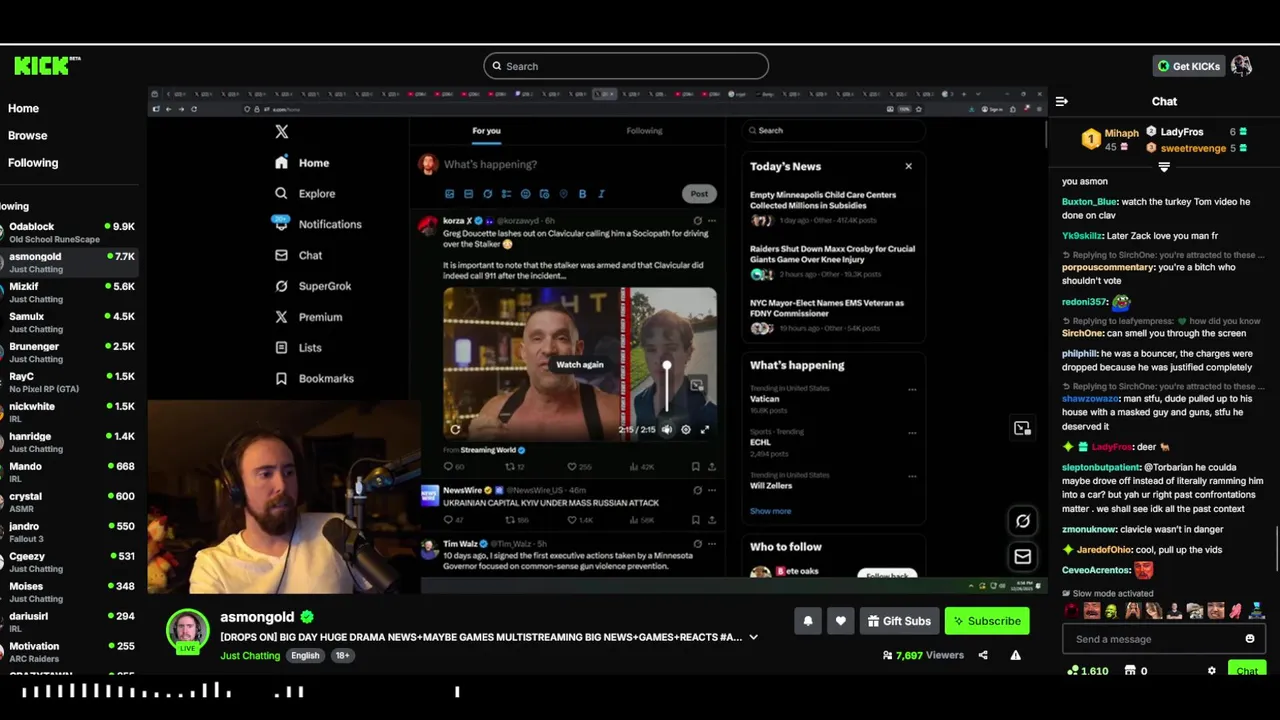Click the Get KICKs button
This screenshot has width=1280, height=720.
(x=1188, y=66)
